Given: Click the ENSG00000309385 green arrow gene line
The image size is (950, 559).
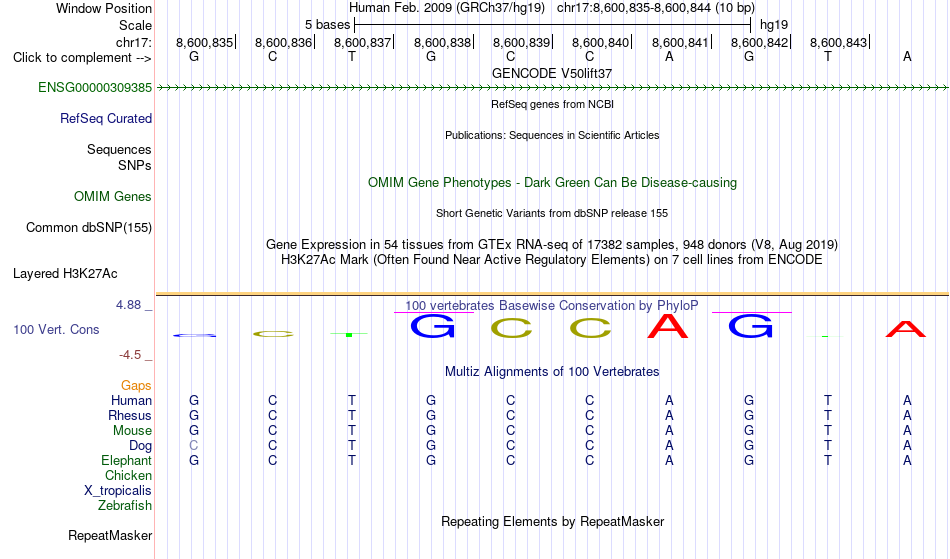Looking at the screenshot, I should [552, 88].
